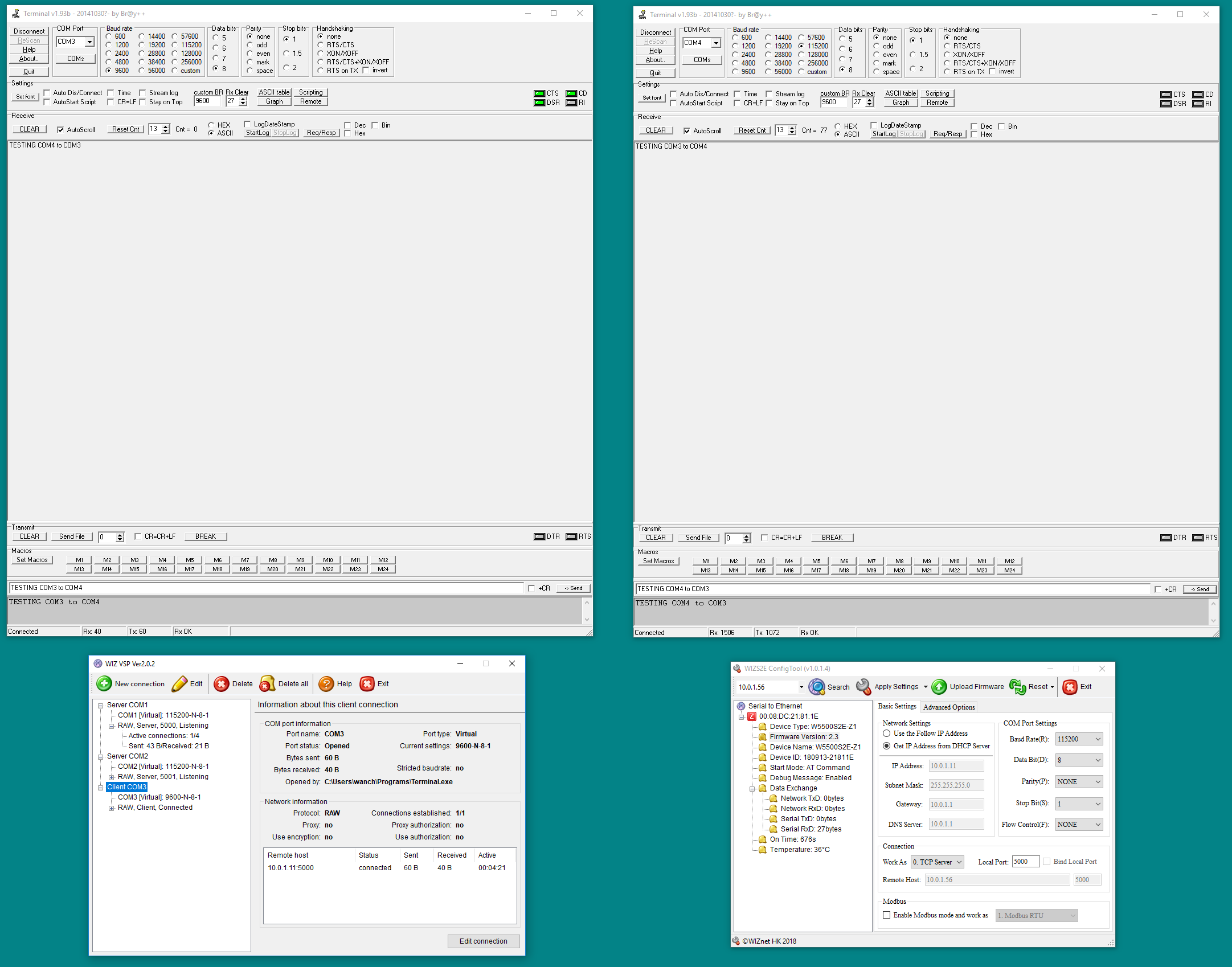Enable Modbus mode checkbox
Image resolution: width=1232 pixels, height=967 pixels.
point(887,915)
